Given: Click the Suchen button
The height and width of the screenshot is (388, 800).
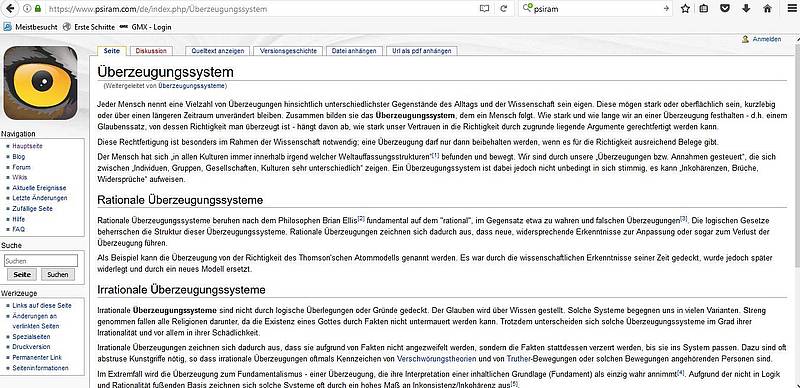Looking at the screenshot, I should click(58, 275).
